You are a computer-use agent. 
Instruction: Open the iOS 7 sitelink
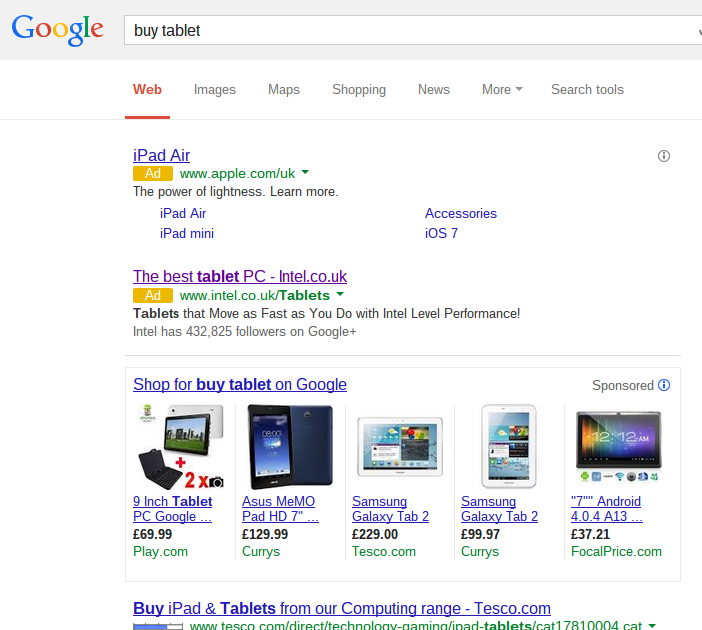441,233
